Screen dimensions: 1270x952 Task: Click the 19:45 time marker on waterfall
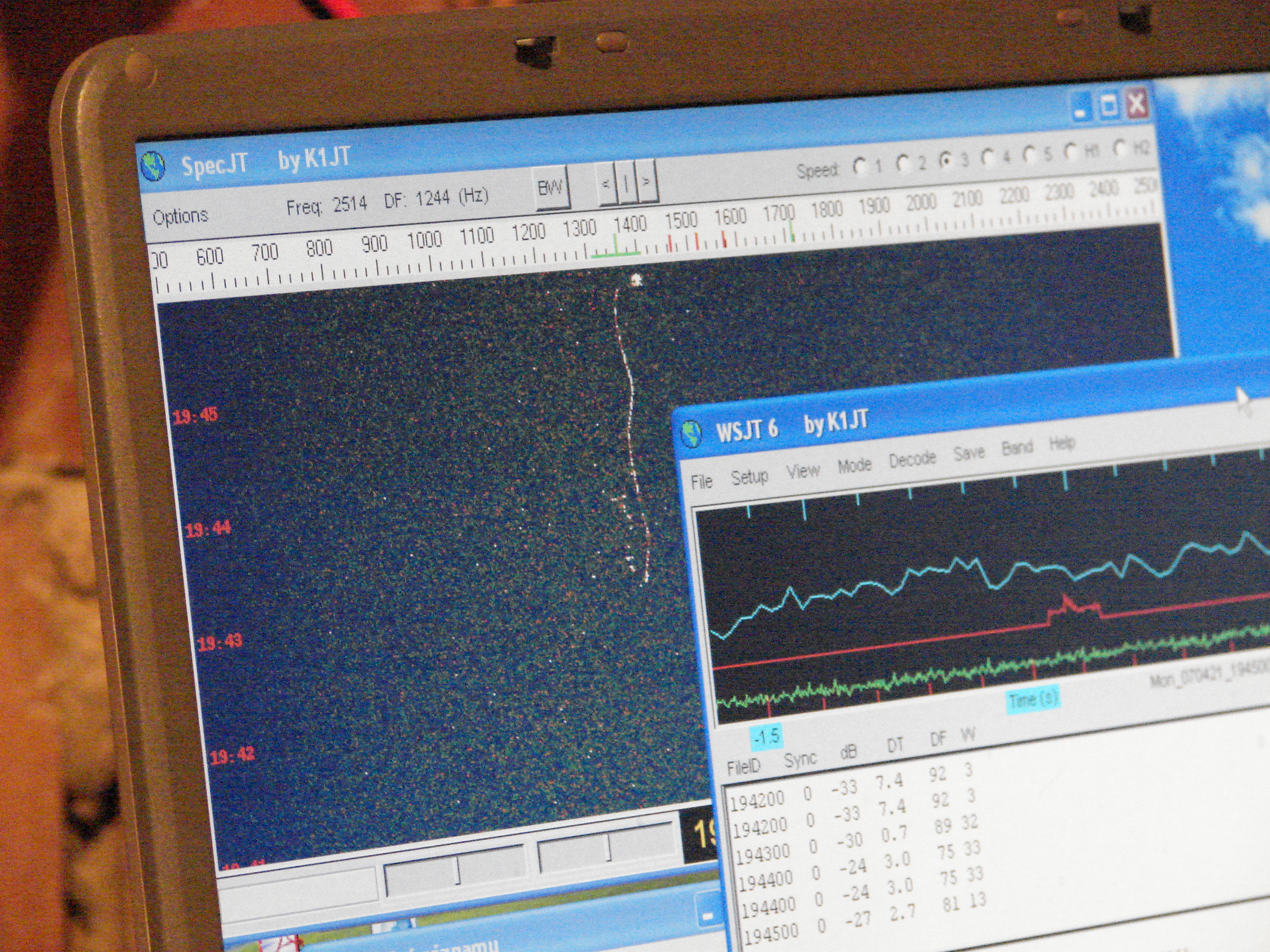pyautogui.click(x=195, y=415)
